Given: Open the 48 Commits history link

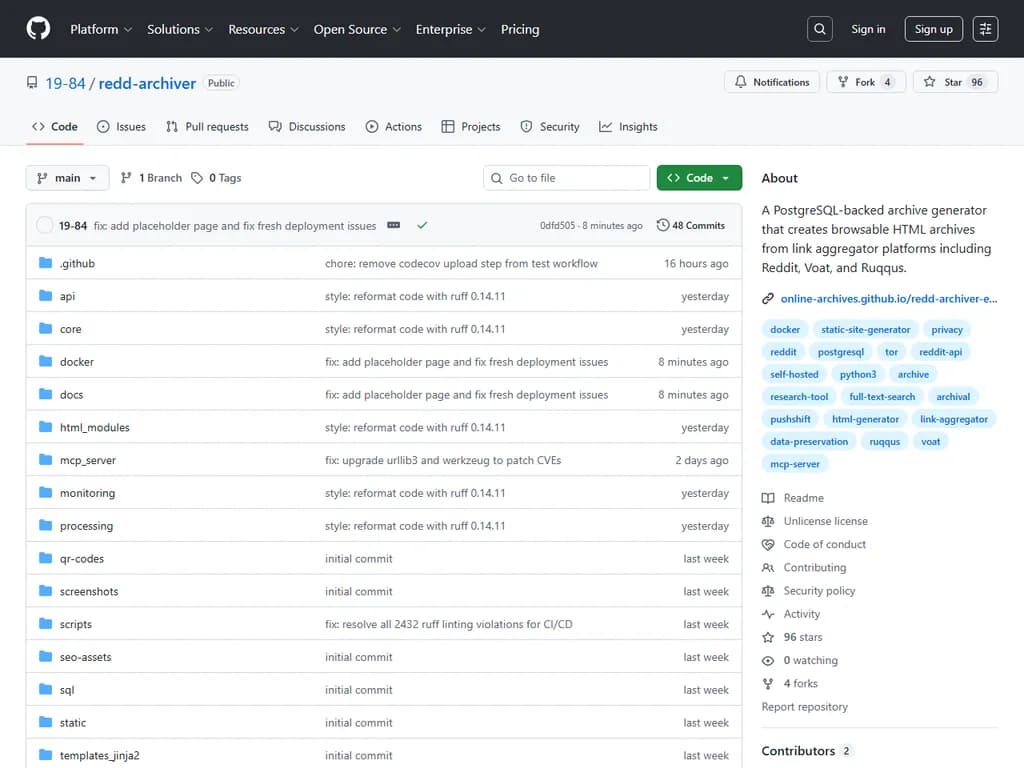Looking at the screenshot, I should tap(691, 226).
